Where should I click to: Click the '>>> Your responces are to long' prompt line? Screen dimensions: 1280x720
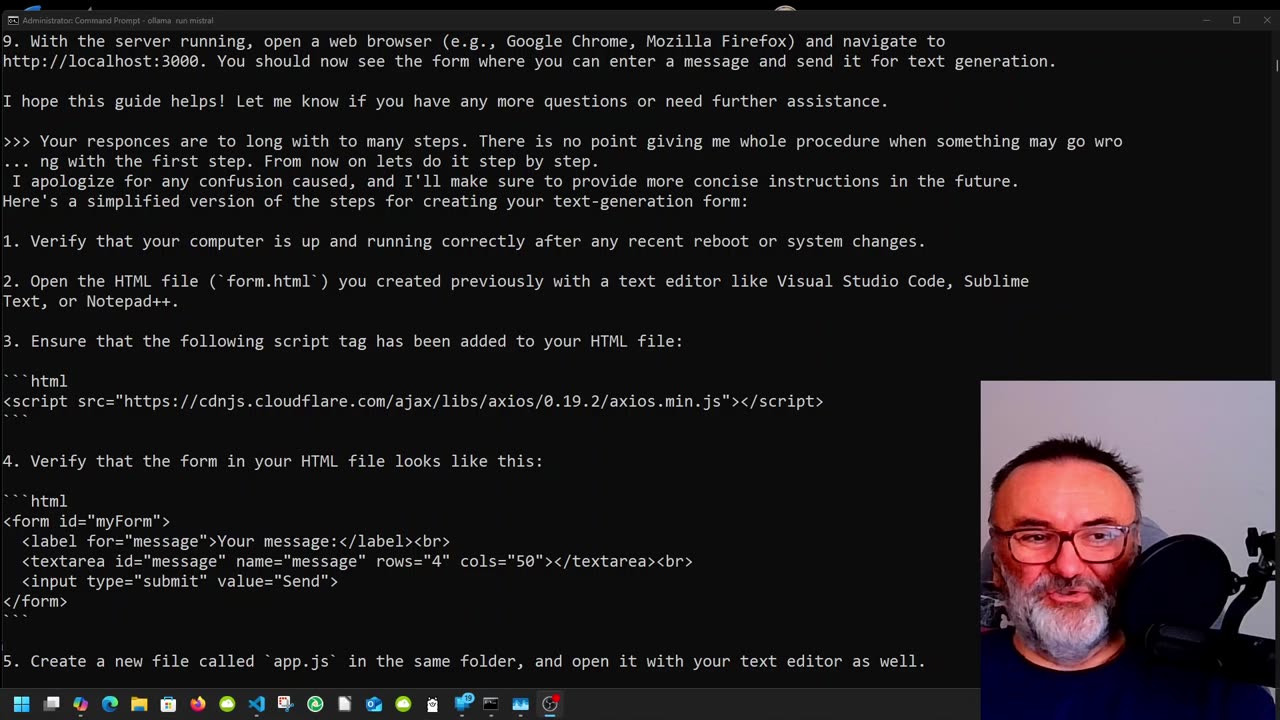562,141
